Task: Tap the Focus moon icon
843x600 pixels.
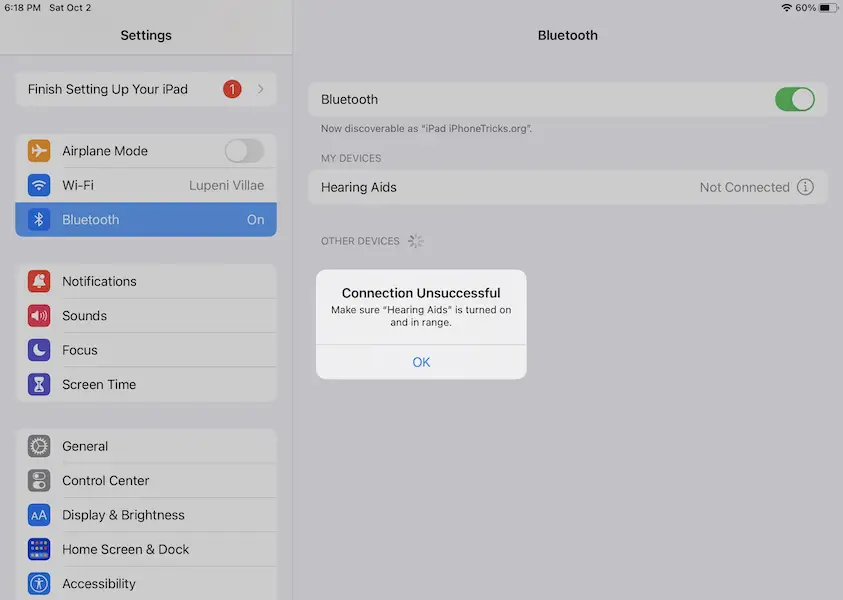Action: [x=39, y=350]
